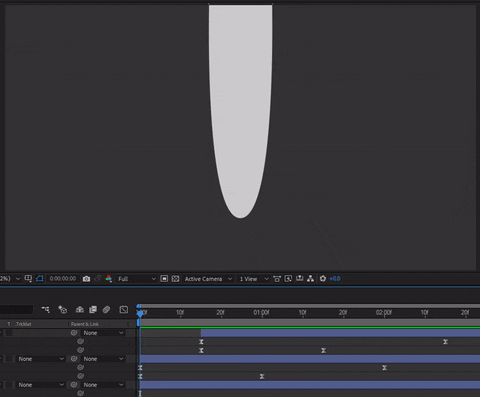Take a snapshot with the camera icon
This screenshot has height=397, width=480.
86,279
